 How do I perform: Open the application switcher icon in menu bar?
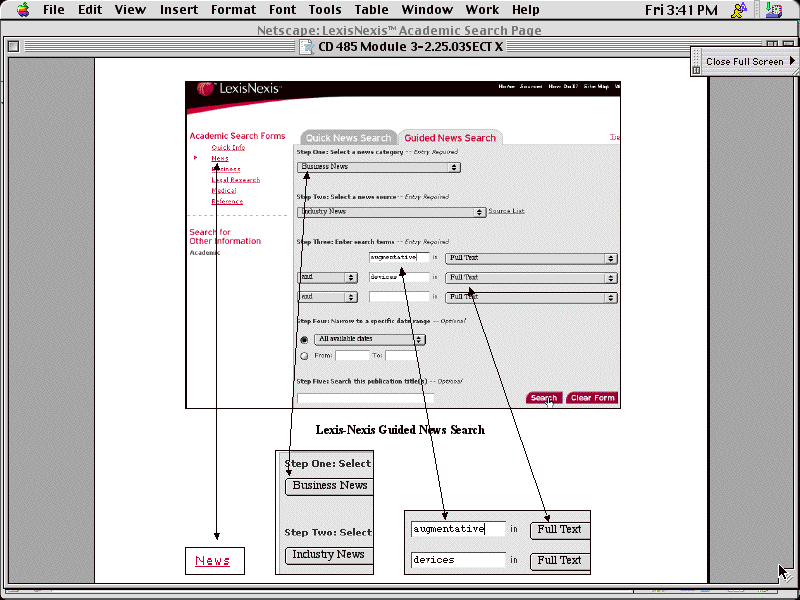[x=774, y=10]
